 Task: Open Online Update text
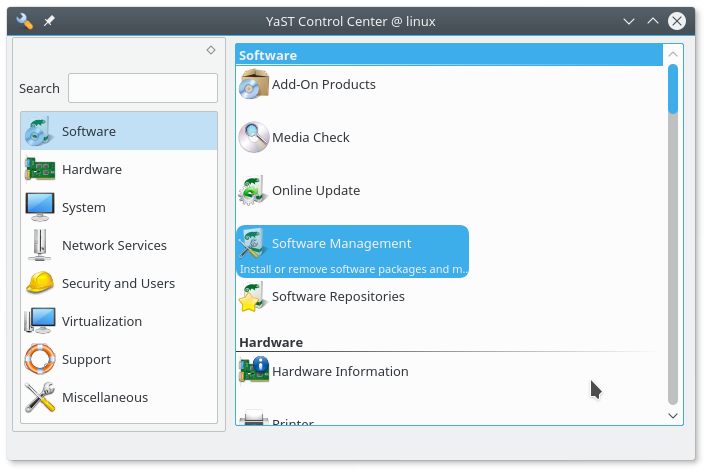(x=316, y=190)
